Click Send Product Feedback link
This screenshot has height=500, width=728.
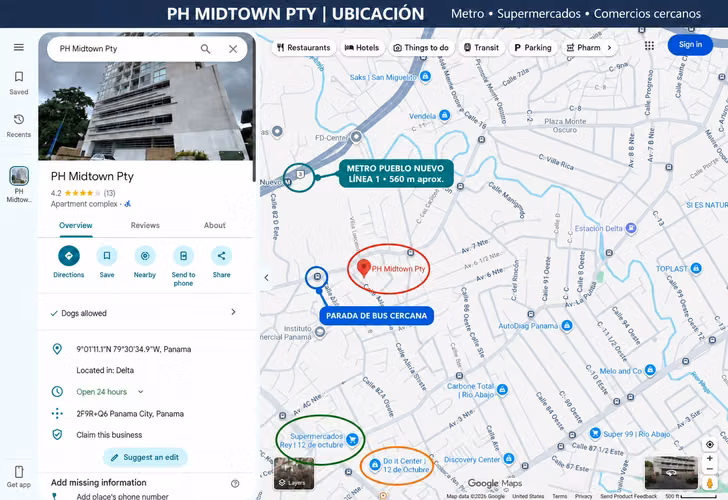coord(628,496)
